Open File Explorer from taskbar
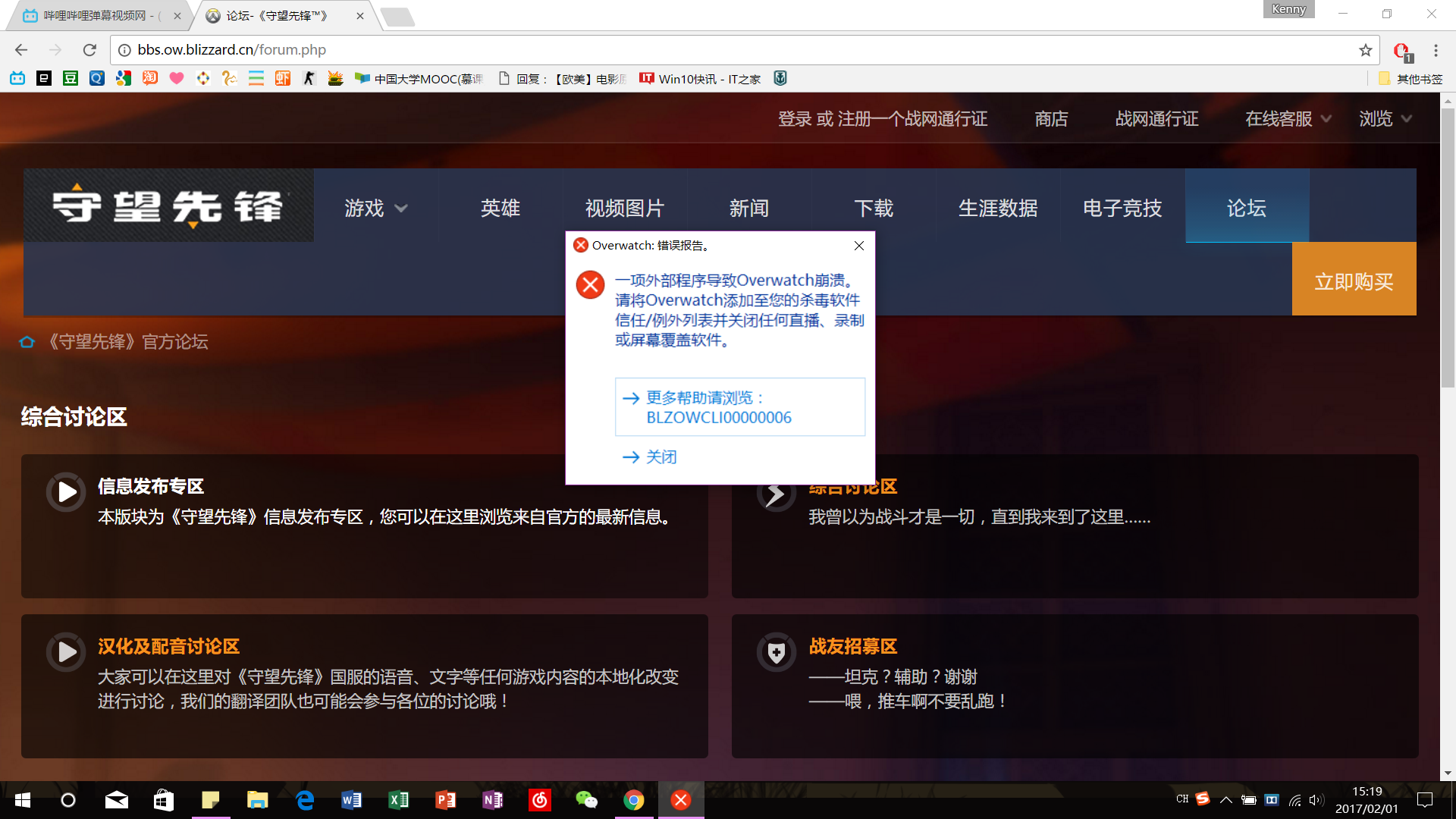Screen dimensions: 1456x819 [258, 800]
